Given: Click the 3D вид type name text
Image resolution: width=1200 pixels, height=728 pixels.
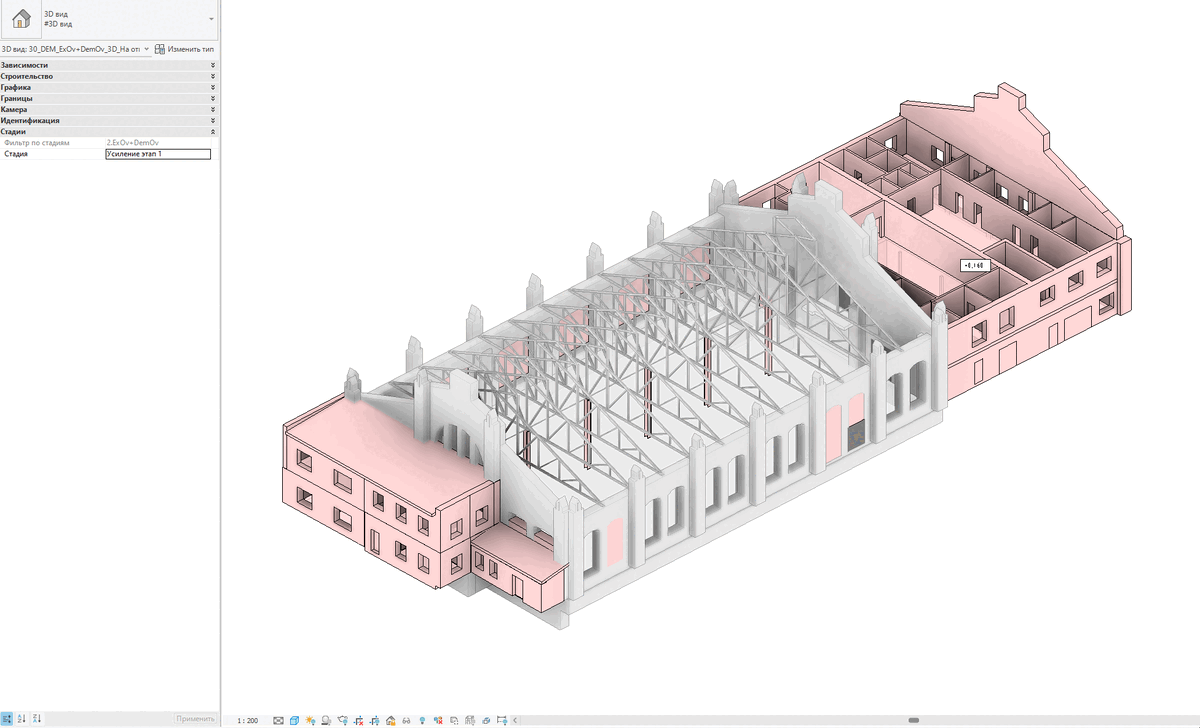Looking at the screenshot, I should pyautogui.click(x=55, y=14).
